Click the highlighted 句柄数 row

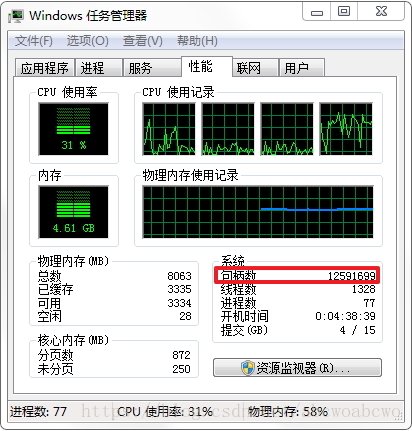click(x=297, y=275)
